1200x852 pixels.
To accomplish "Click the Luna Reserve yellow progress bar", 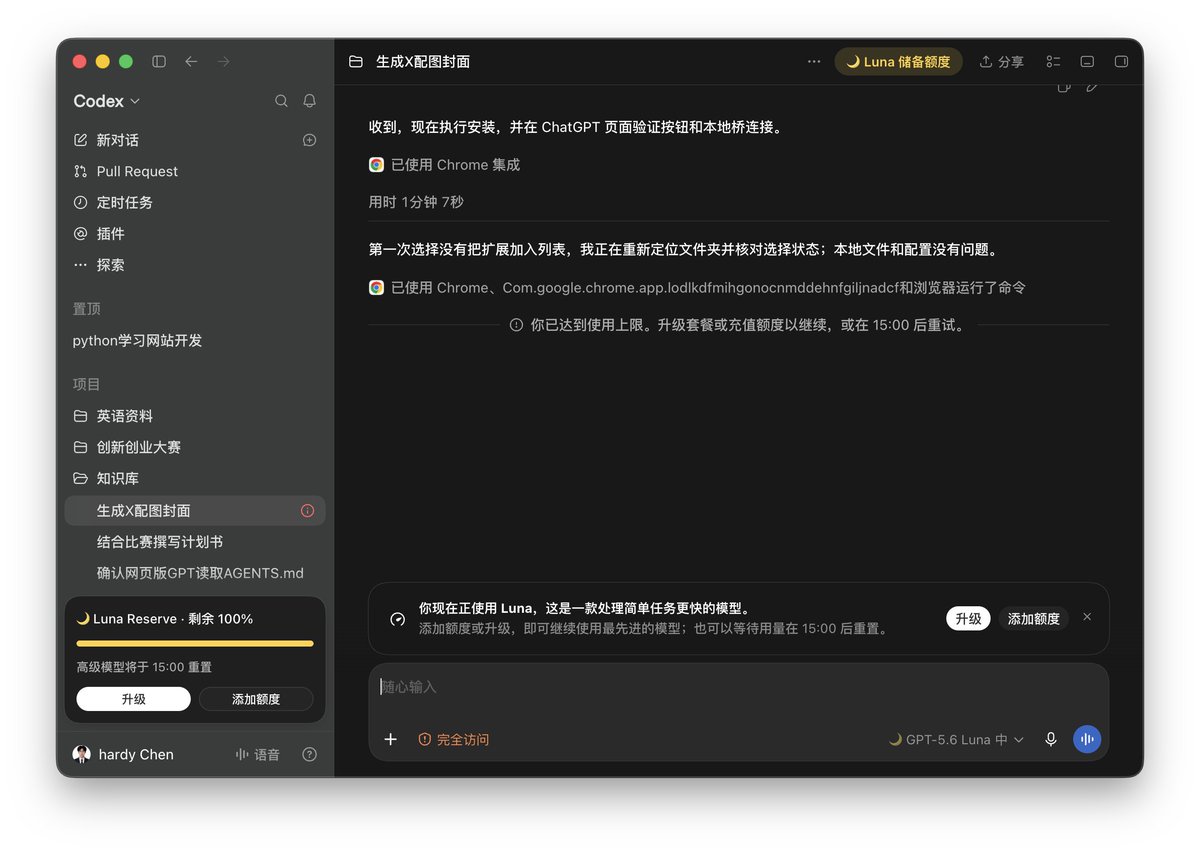I will [195, 644].
